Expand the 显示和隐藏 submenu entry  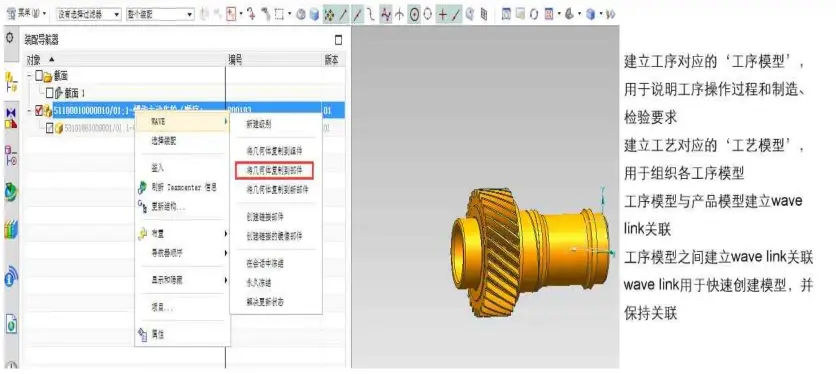182,280
